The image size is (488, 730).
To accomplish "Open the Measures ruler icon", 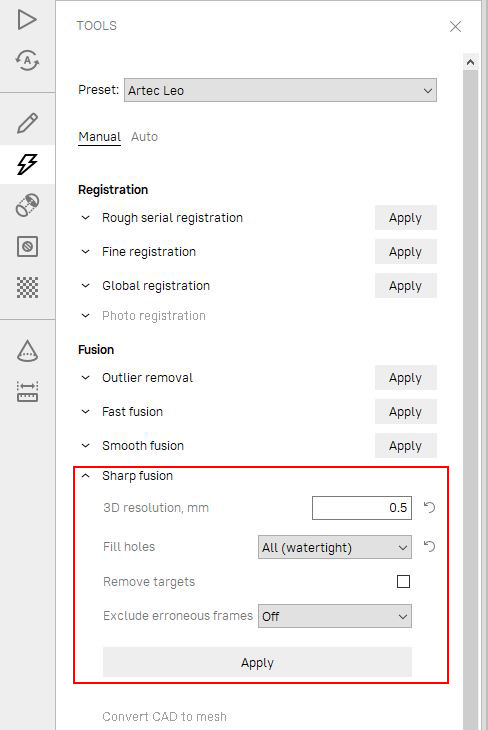I will tap(27, 392).
